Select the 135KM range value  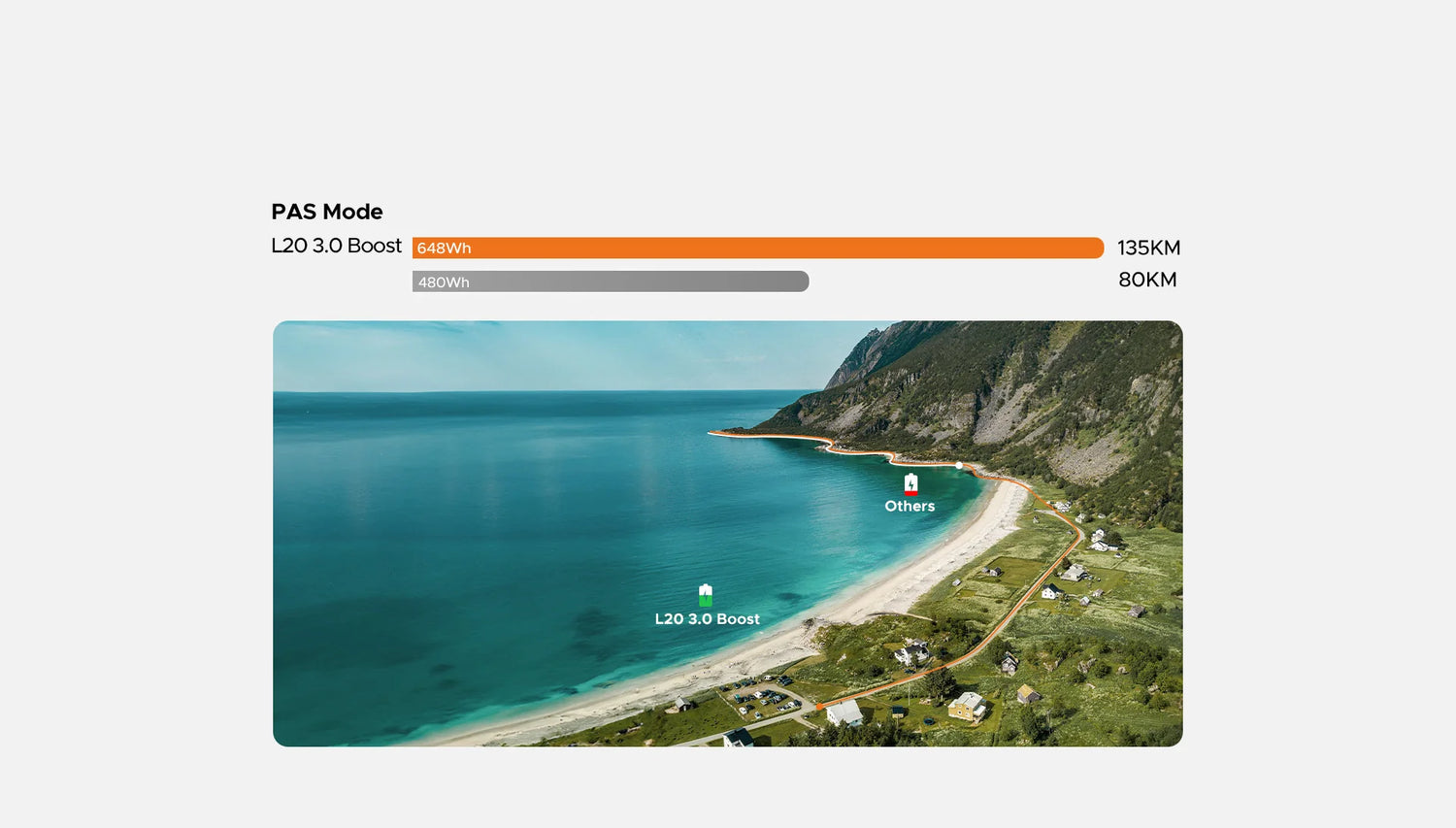coord(1148,248)
